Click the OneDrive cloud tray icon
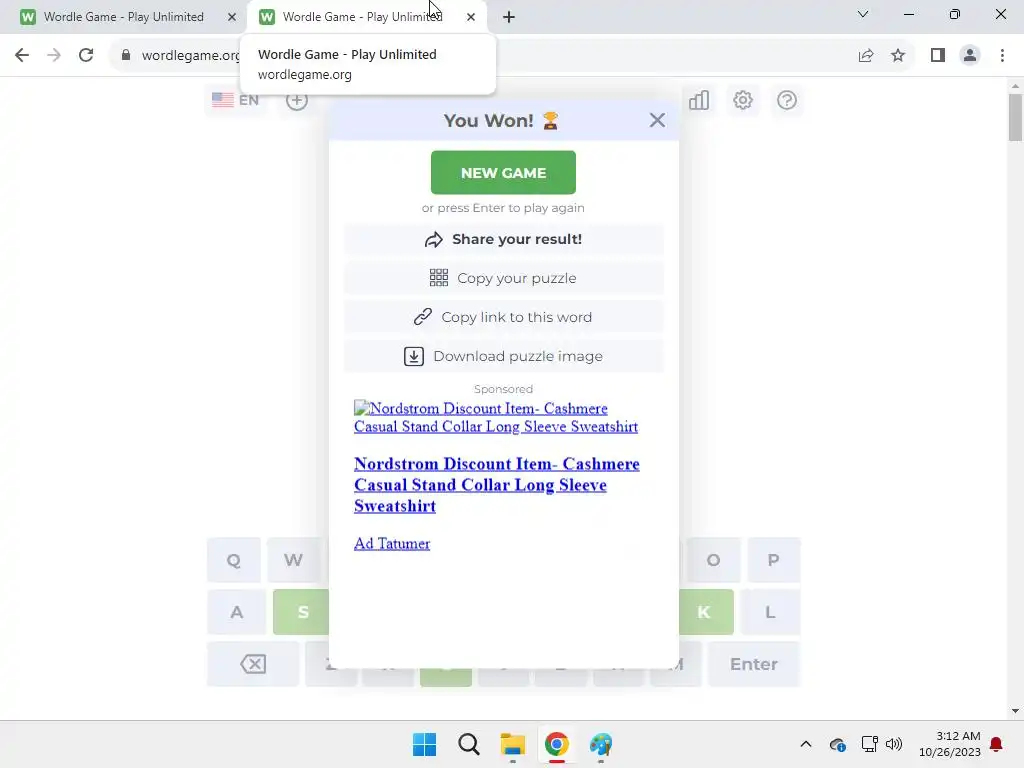 (x=838, y=744)
